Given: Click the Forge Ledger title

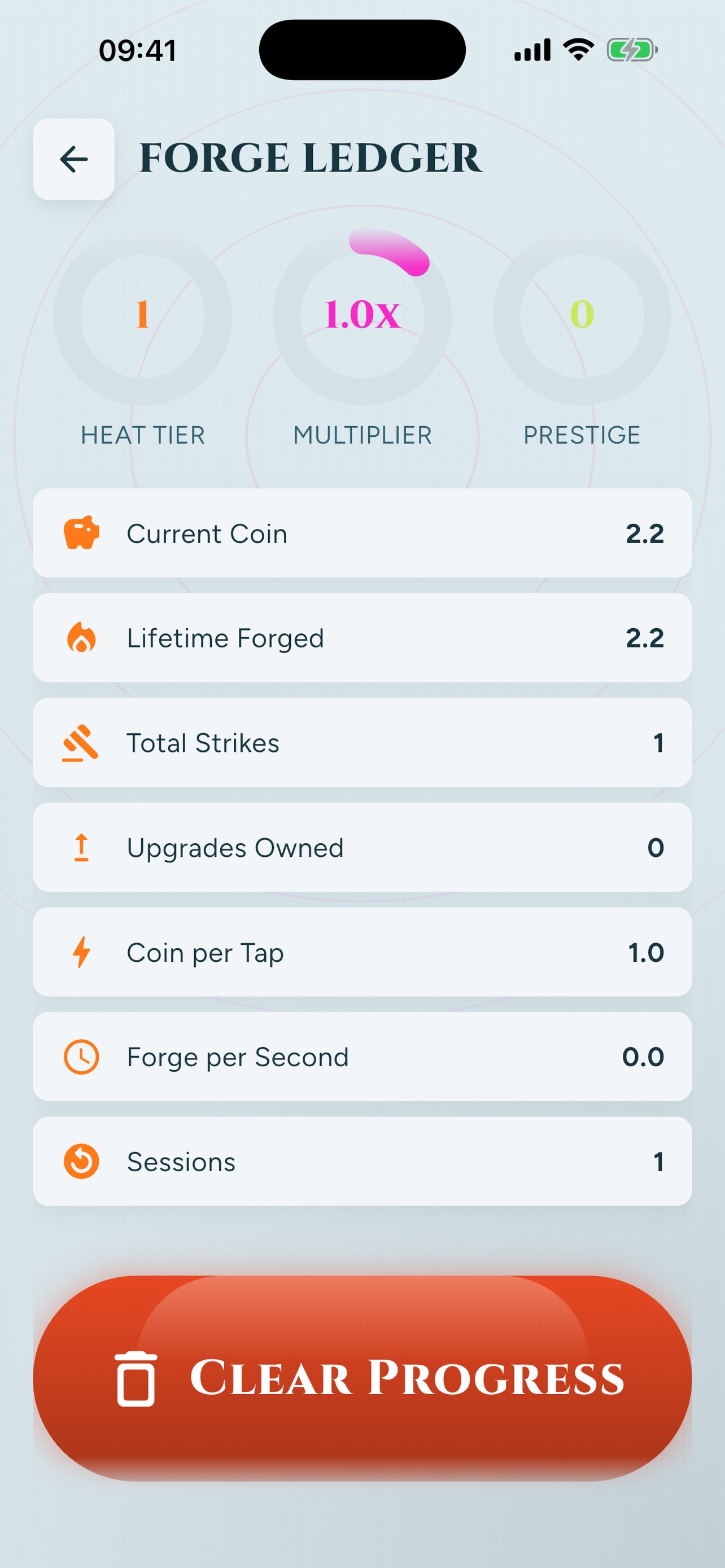Looking at the screenshot, I should pyautogui.click(x=311, y=158).
